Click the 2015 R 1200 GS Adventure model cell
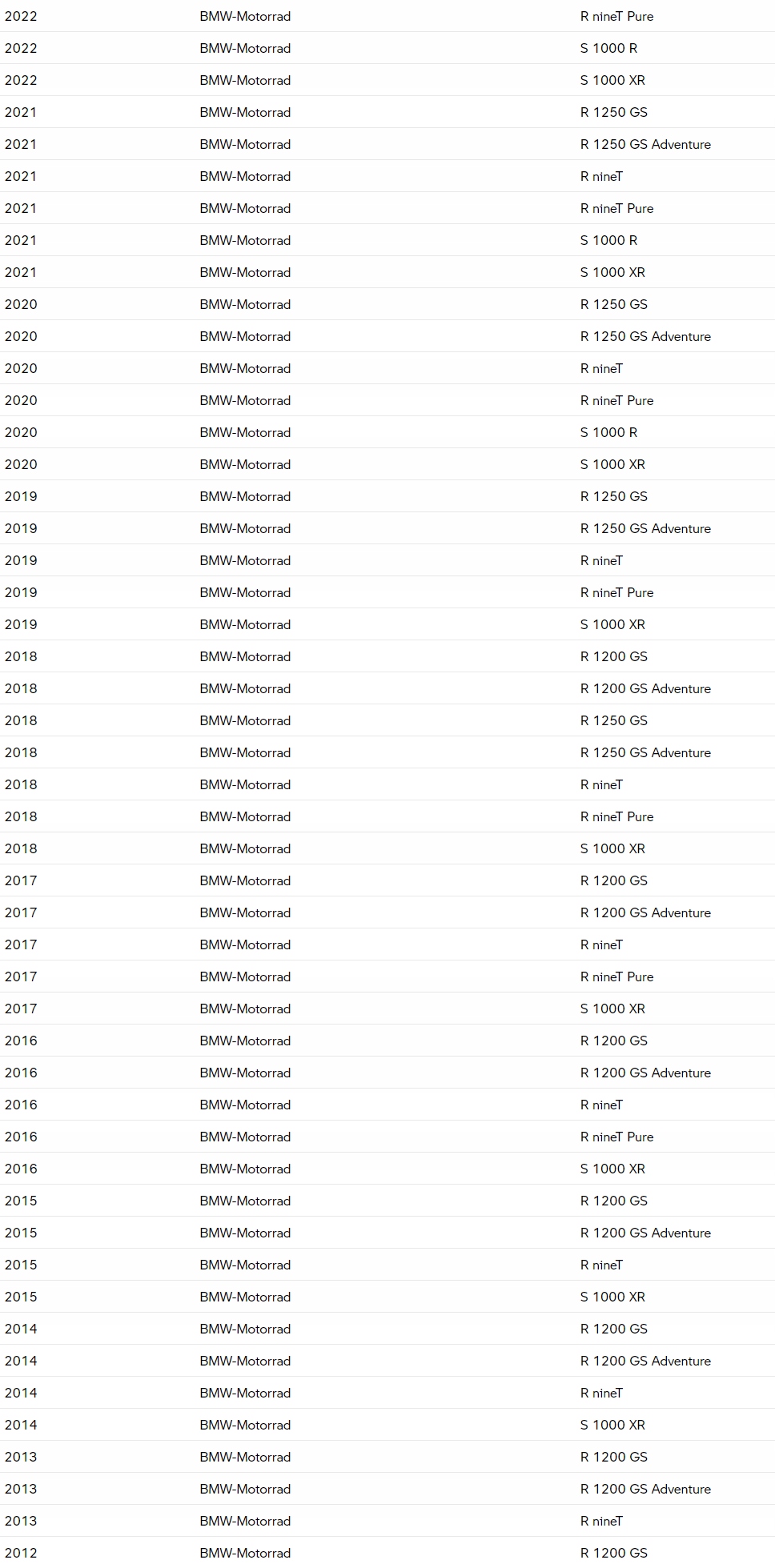775x1568 pixels. pos(645,1233)
